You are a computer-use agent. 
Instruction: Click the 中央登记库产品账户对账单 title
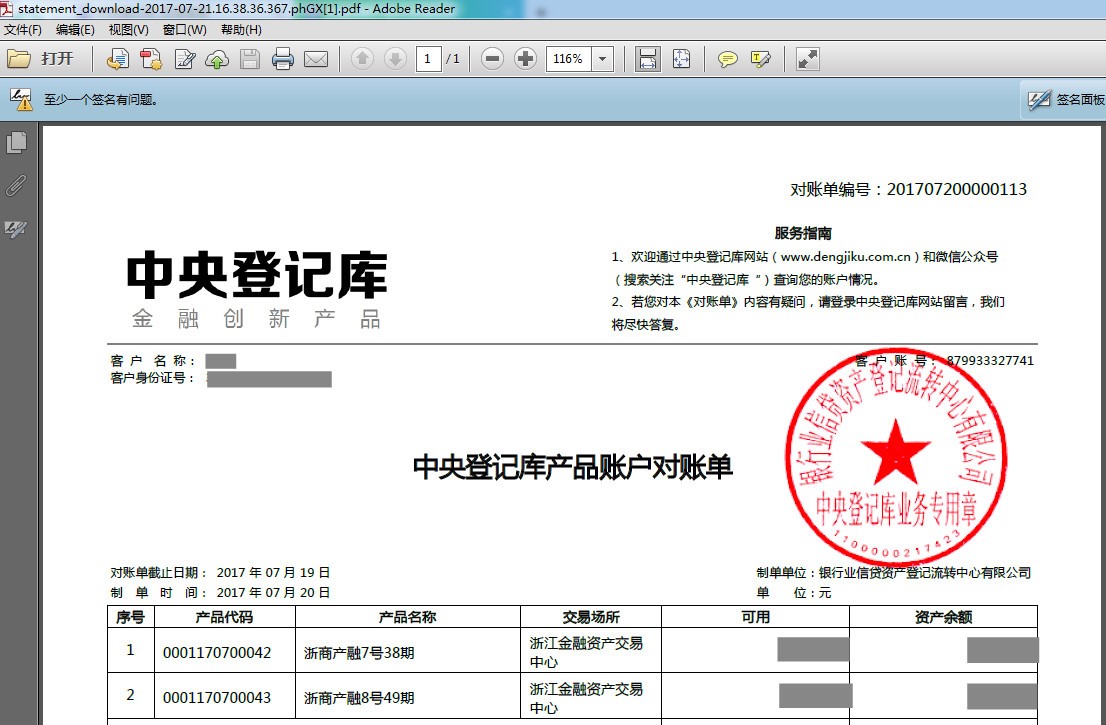click(x=573, y=467)
